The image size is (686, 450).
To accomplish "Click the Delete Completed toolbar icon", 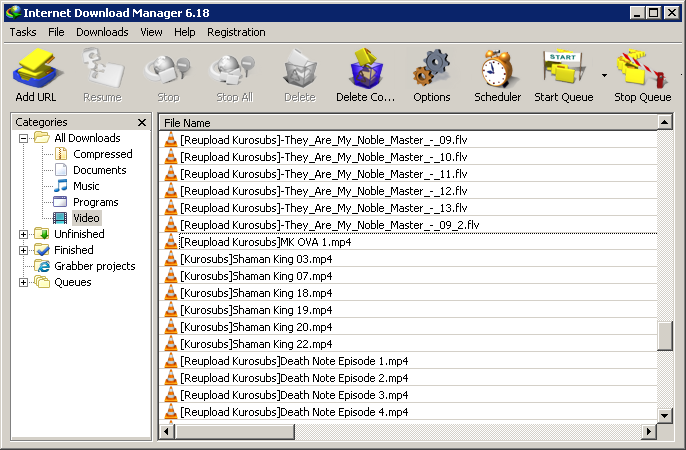I will pyautogui.click(x=366, y=68).
